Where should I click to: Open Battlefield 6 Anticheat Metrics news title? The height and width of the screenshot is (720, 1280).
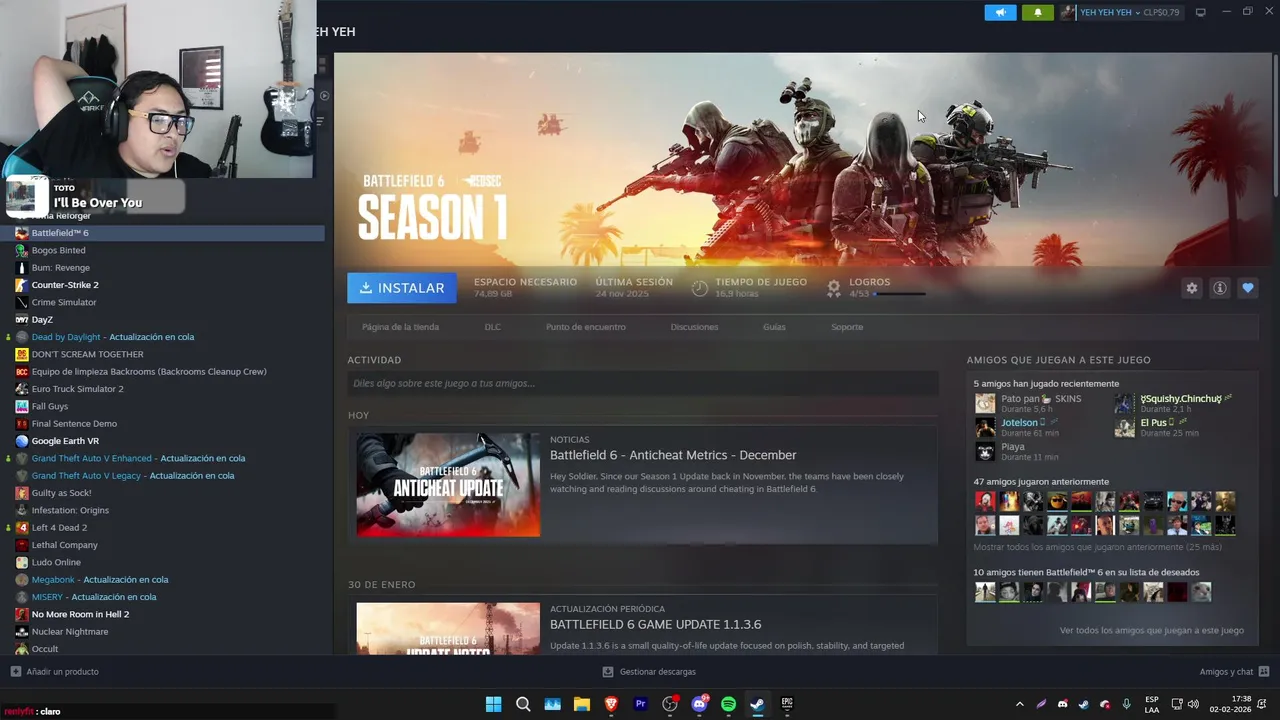pyautogui.click(x=673, y=455)
